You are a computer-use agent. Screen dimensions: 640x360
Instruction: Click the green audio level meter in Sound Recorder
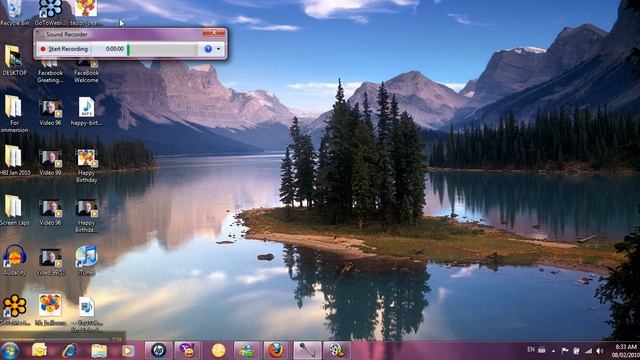click(x=162, y=49)
